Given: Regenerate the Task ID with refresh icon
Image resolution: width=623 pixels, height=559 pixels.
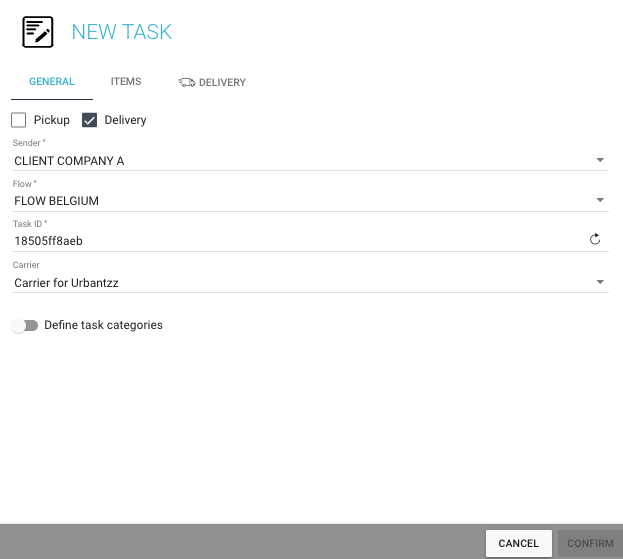Looking at the screenshot, I should pyautogui.click(x=595, y=239).
